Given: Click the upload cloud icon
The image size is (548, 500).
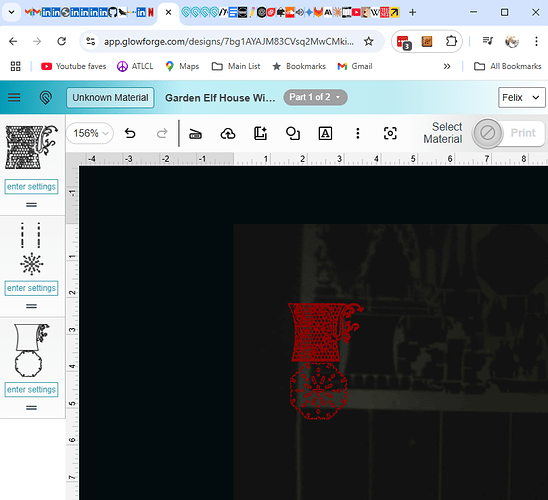Looking at the screenshot, I should pyautogui.click(x=228, y=133).
